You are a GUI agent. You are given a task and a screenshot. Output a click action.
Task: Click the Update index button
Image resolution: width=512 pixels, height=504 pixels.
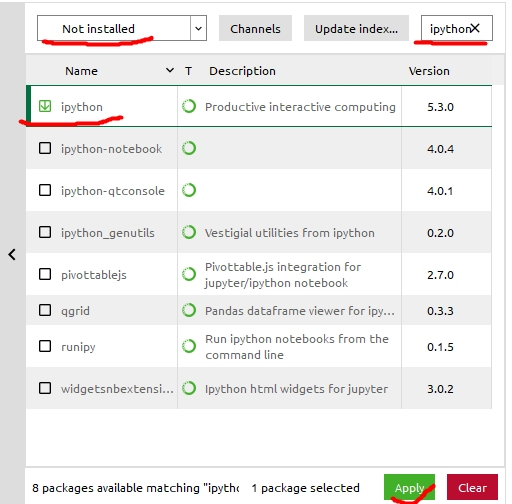pos(356,29)
